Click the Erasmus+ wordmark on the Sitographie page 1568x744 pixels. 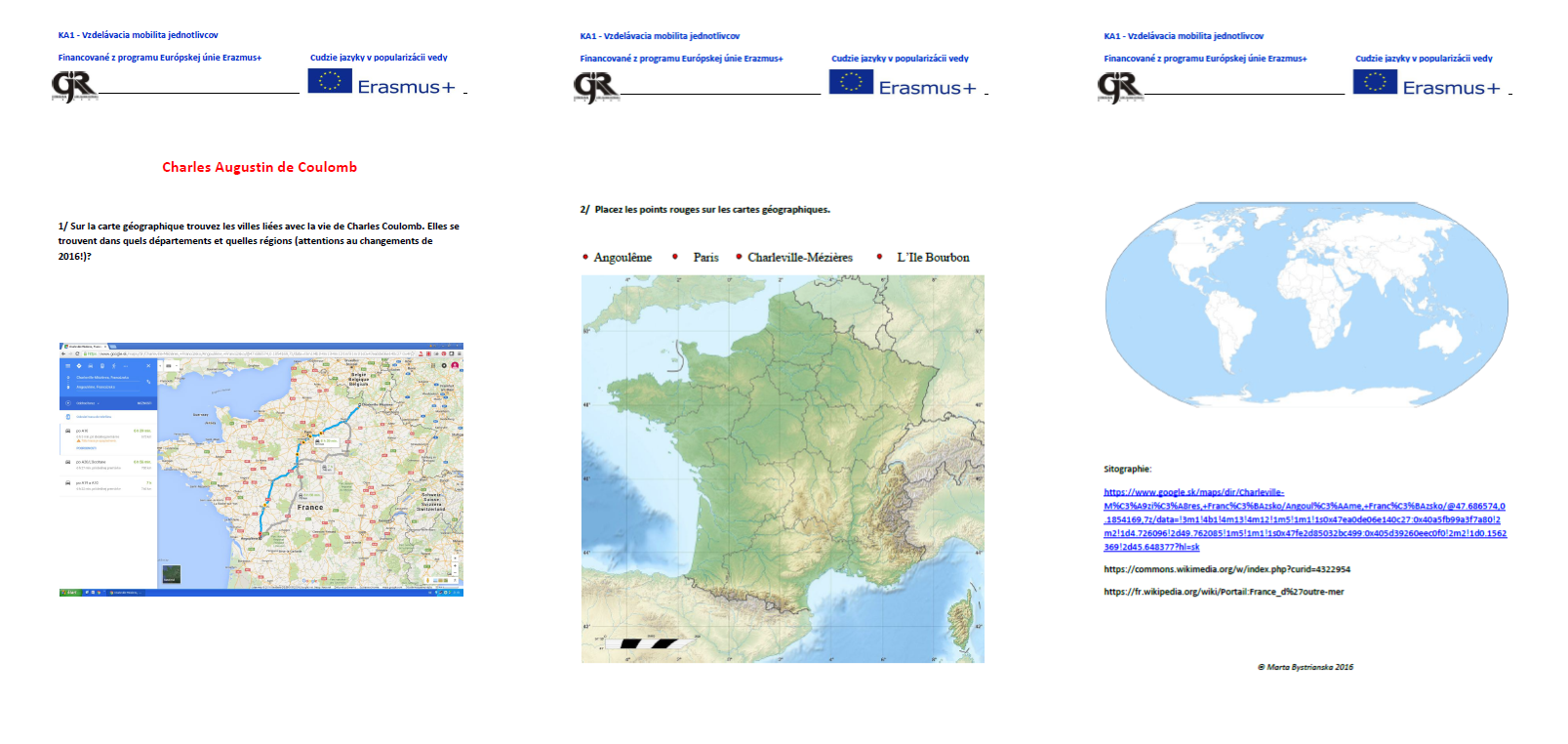(1451, 88)
